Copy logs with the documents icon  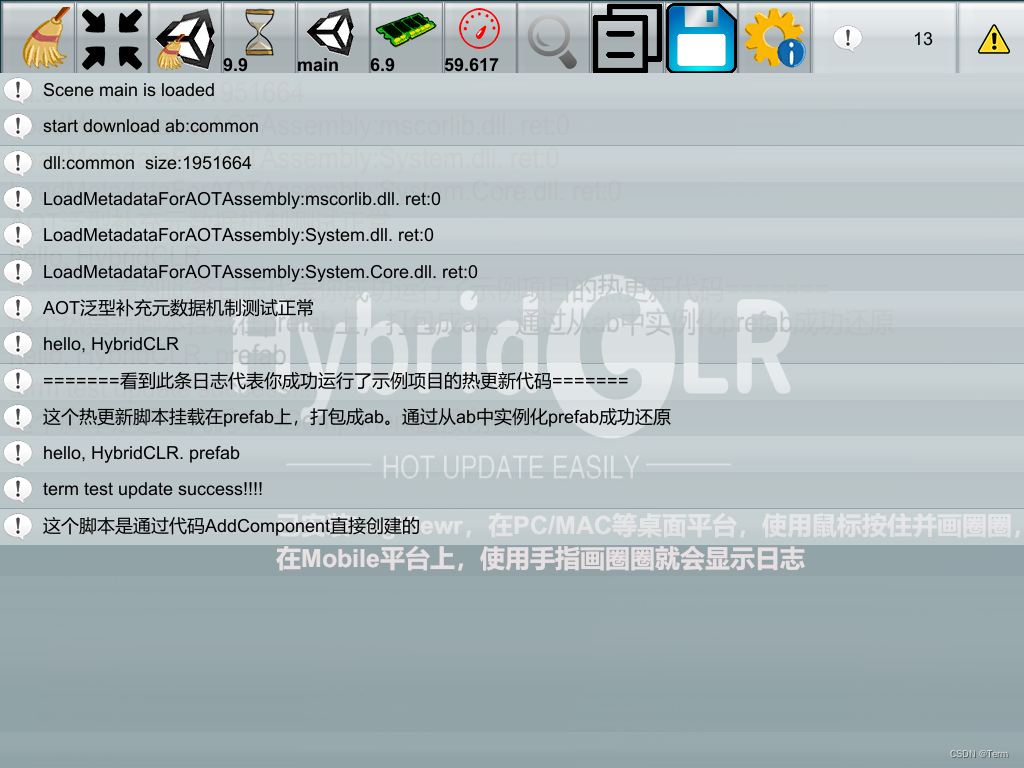click(x=627, y=37)
